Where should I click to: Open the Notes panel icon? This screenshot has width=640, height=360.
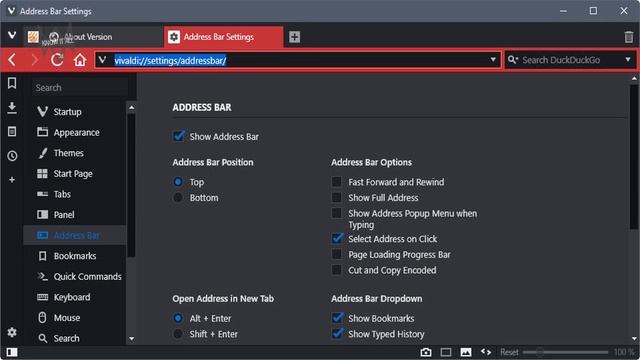12,131
